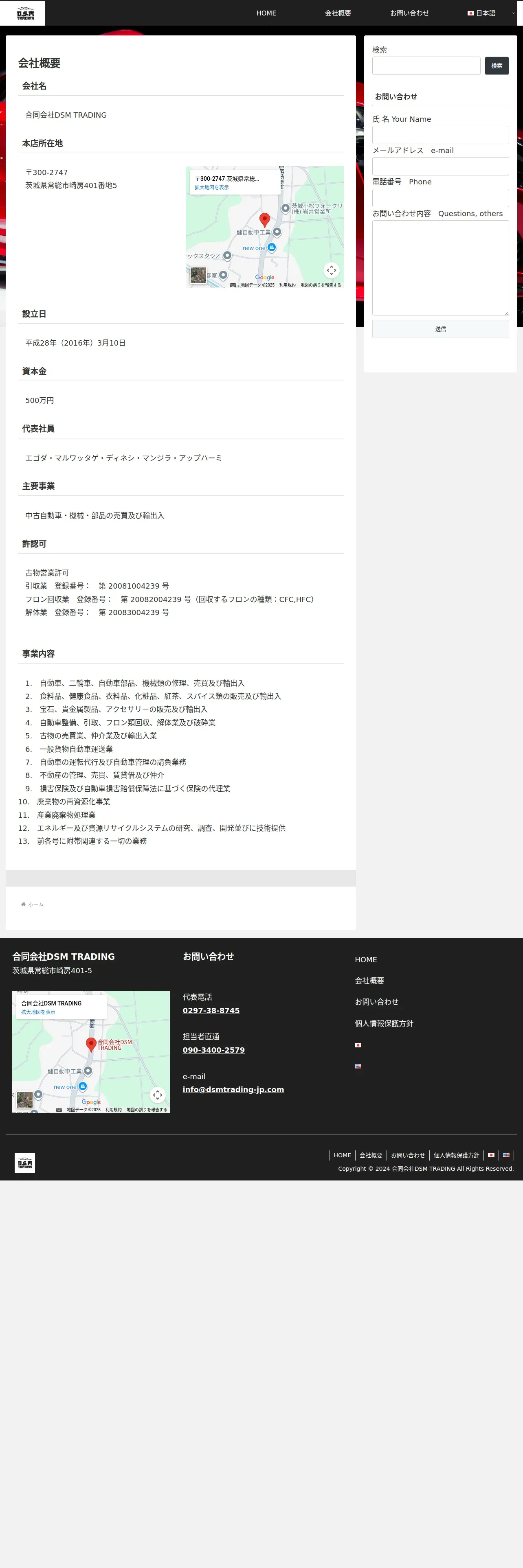Open keyboard shortcuts icon on footer map
The height and width of the screenshot is (1568, 523).
pyautogui.click(x=59, y=1110)
